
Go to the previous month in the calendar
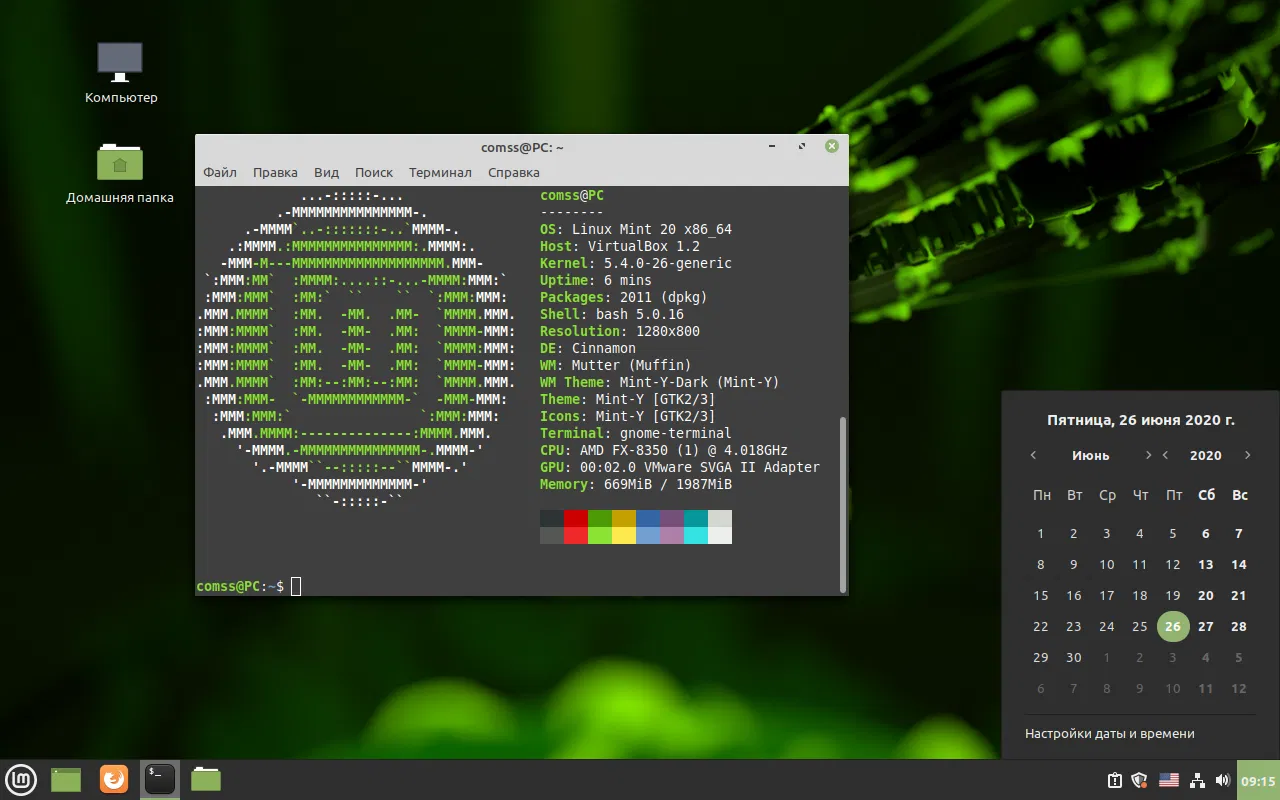1033,455
